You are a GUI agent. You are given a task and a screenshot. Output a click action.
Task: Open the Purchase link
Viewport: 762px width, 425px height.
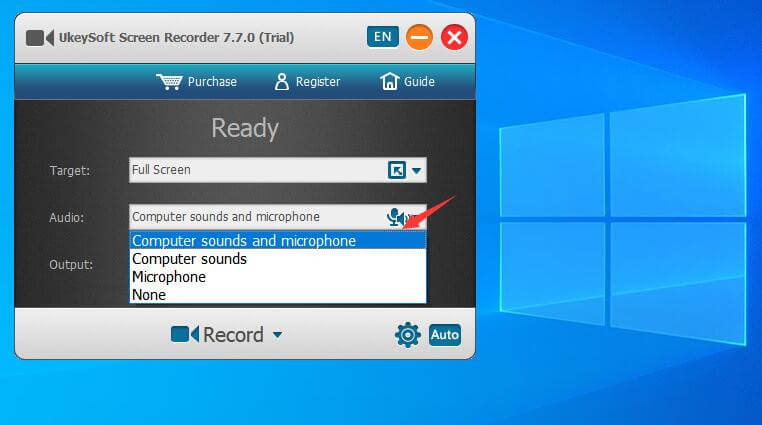coord(212,82)
